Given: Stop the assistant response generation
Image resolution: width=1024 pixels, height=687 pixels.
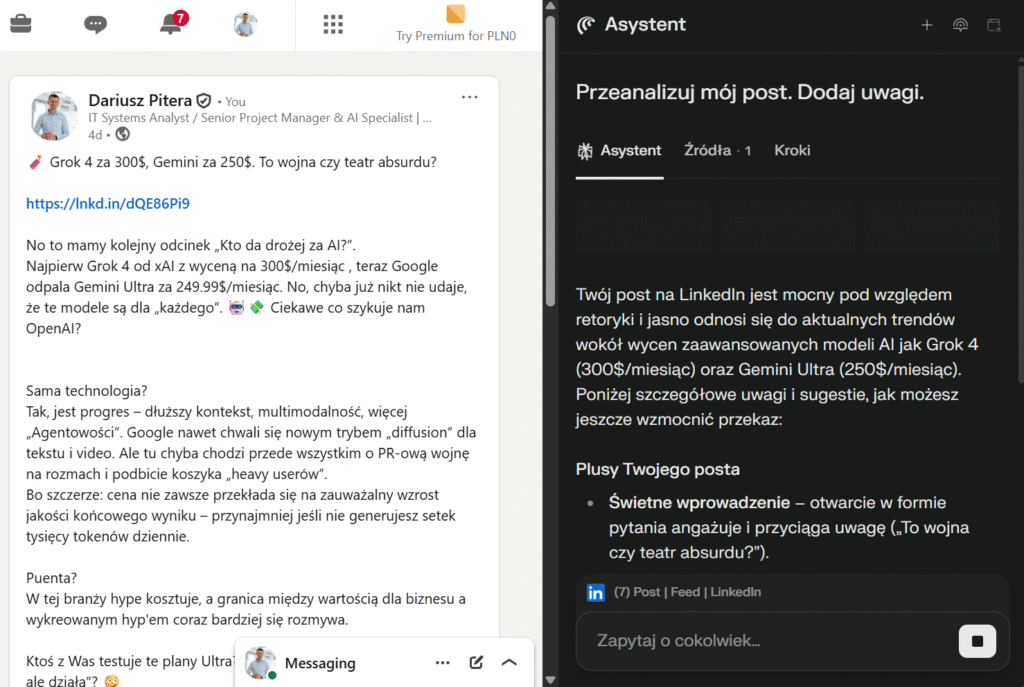Looking at the screenshot, I should coord(977,641).
